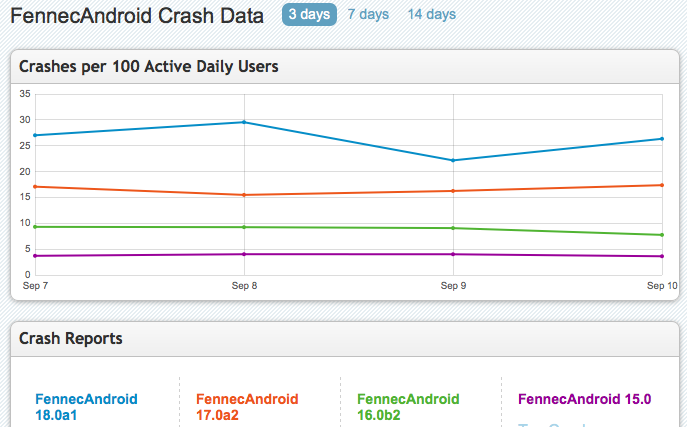
Task: Click the orange line's Sep 9 data point
Action: click(x=454, y=191)
